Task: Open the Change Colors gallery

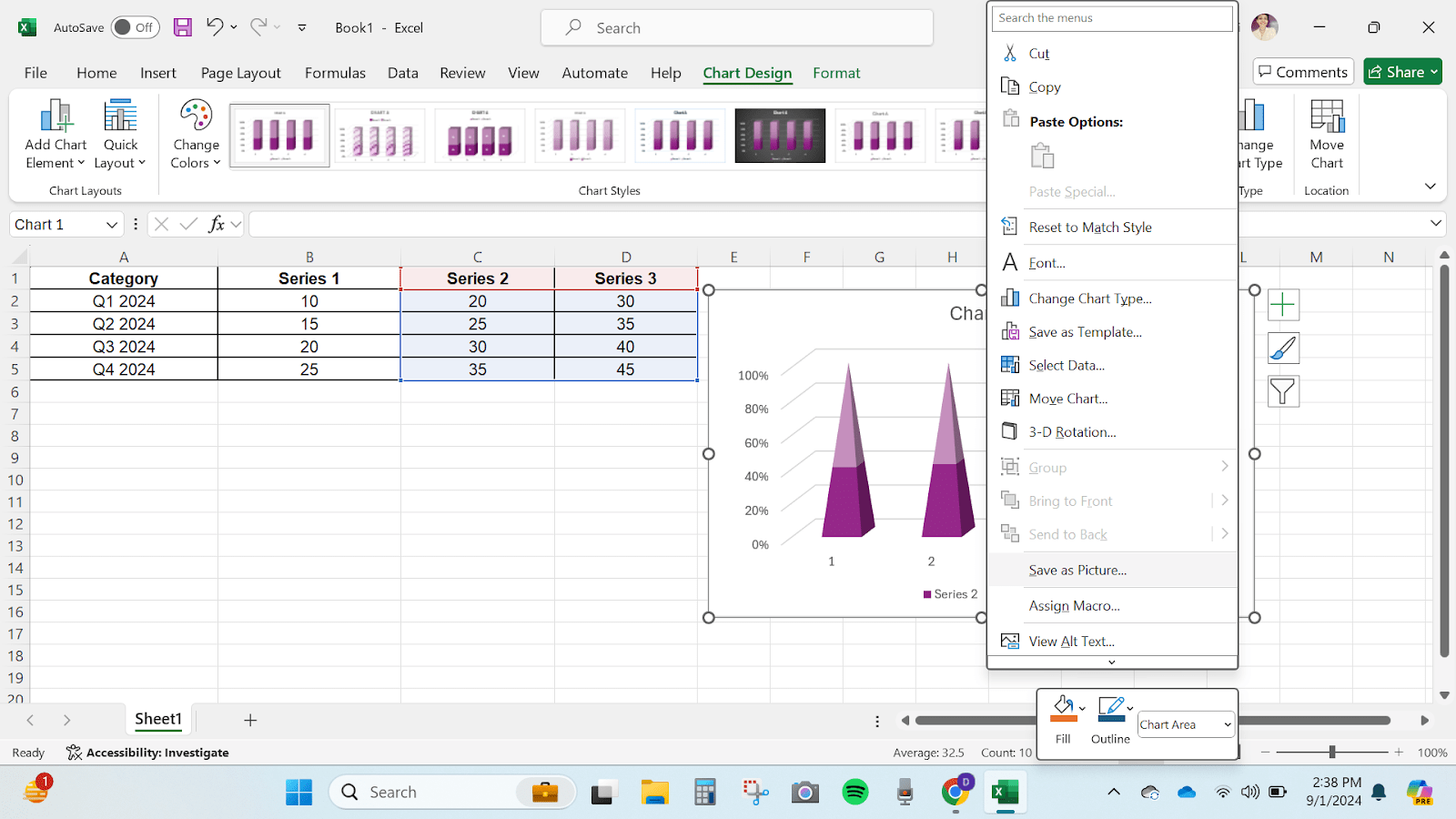Action: (x=195, y=134)
